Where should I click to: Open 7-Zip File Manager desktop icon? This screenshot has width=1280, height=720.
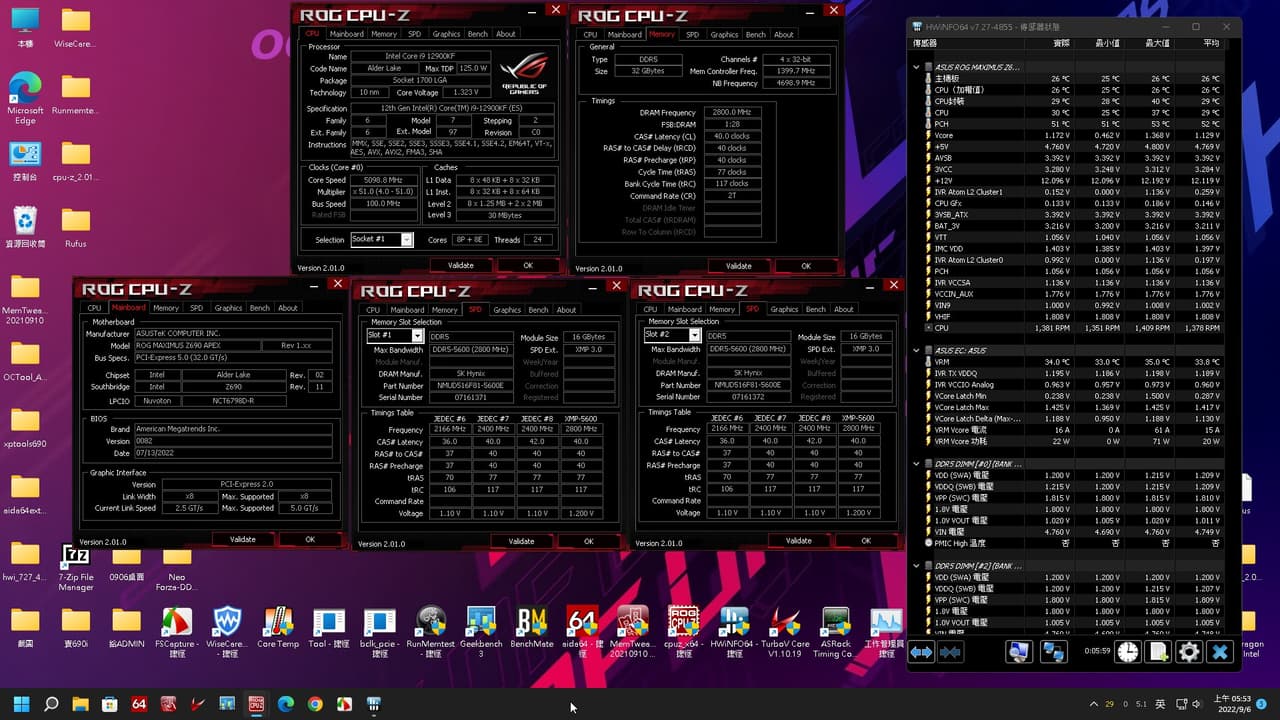click(75, 565)
